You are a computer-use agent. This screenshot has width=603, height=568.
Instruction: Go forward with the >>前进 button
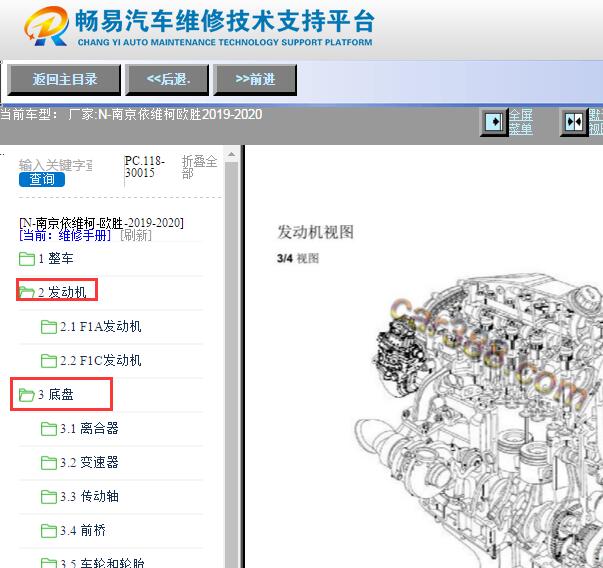255,80
